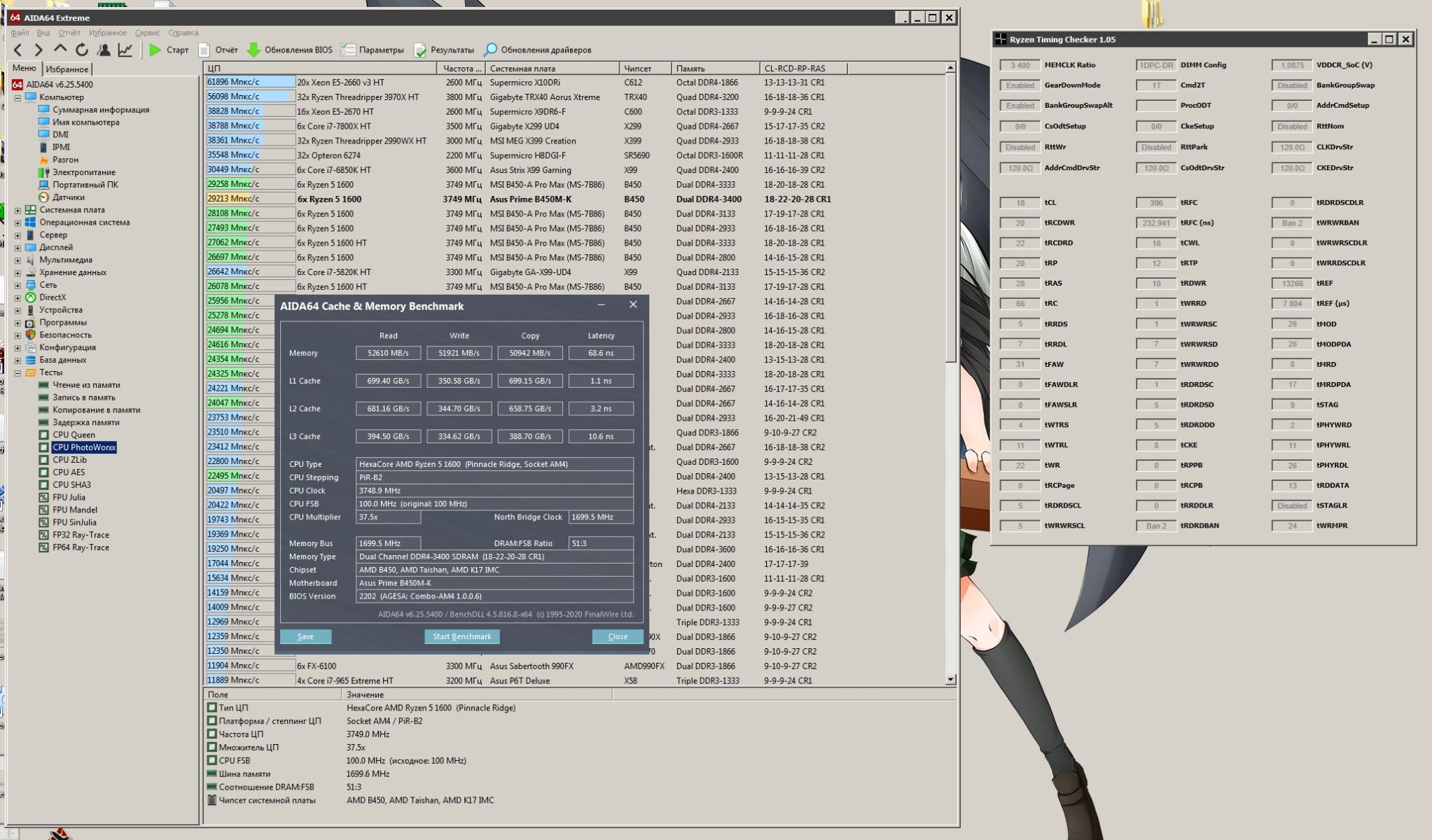Image resolution: width=1432 pixels, height=840 pixels.
Task: Toggle the Частота ЦП checkbox
Action: tap(211, 734)
